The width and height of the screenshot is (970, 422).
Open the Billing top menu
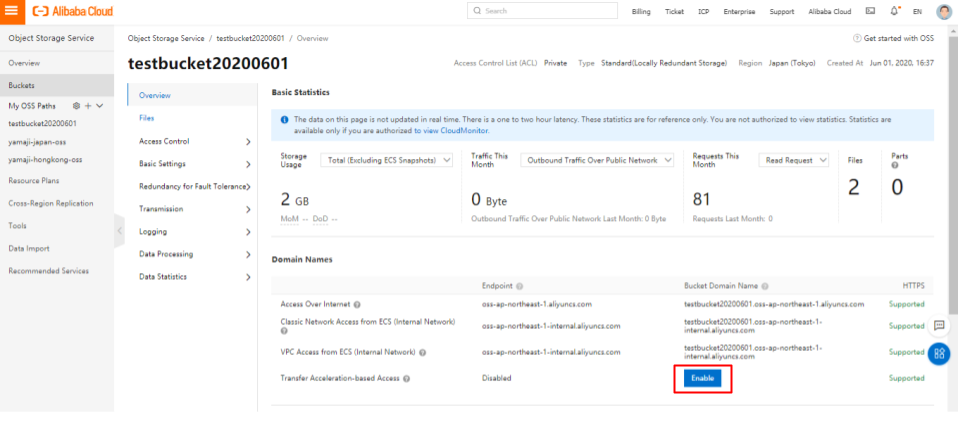pos(641,12)
